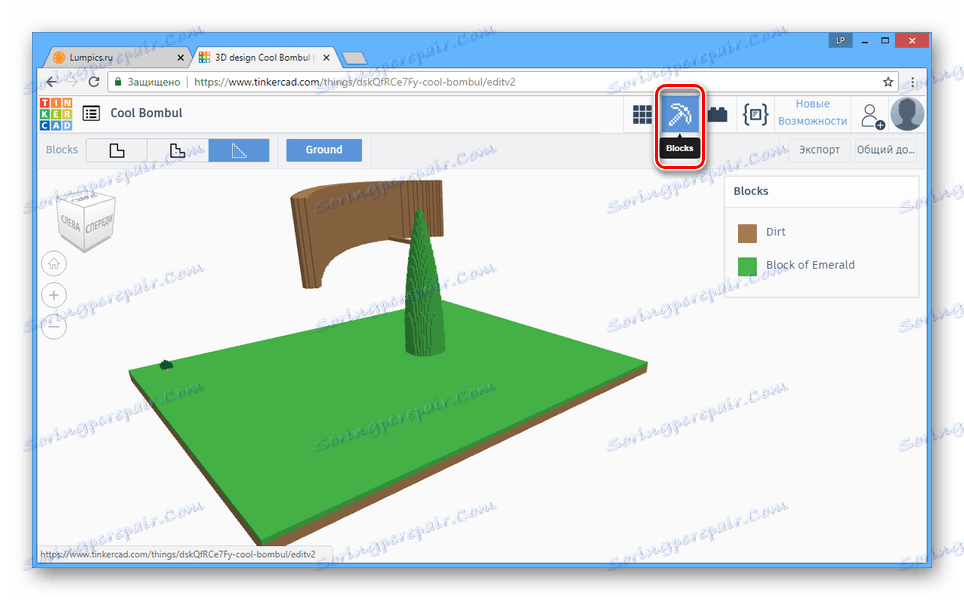Select the Blocks pickaxe mode
Screen dimensions: 964x600
tap(680, 114)
